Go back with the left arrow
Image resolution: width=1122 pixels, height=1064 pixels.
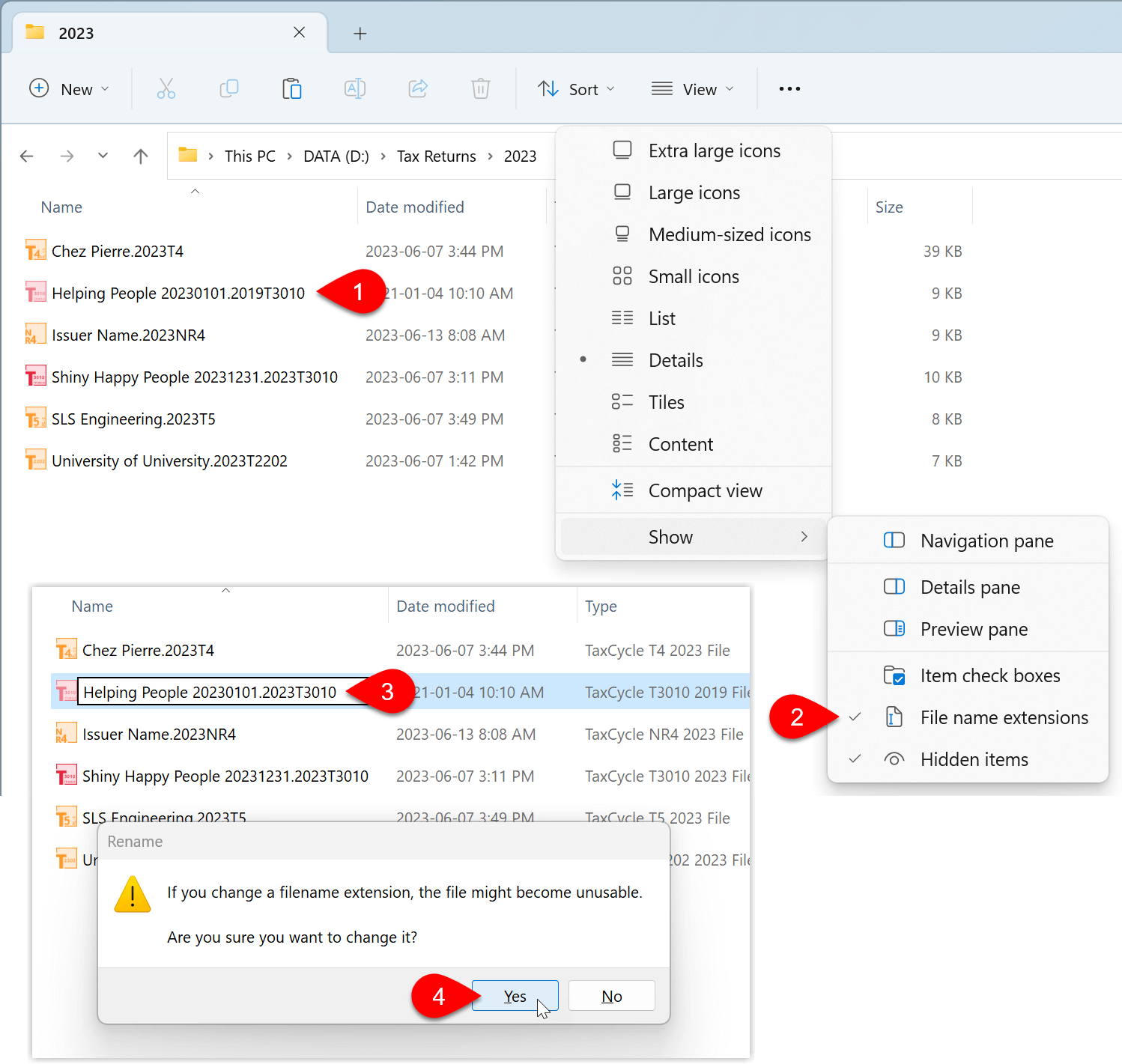click(x=27, y=156)
